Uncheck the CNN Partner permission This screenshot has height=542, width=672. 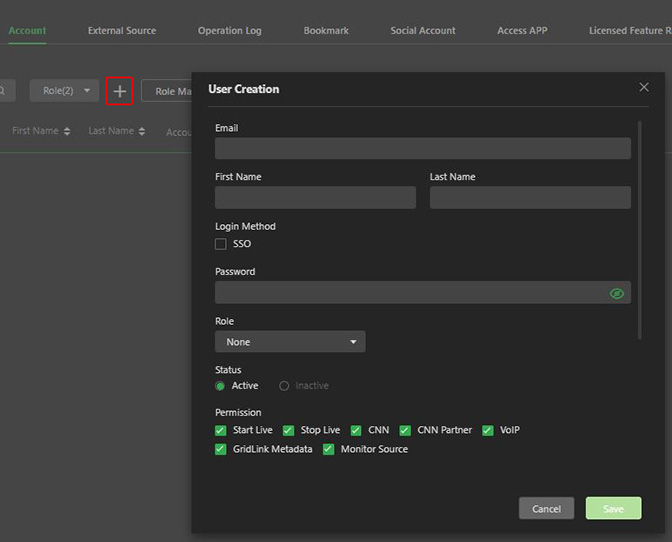[x=405, y=430]
